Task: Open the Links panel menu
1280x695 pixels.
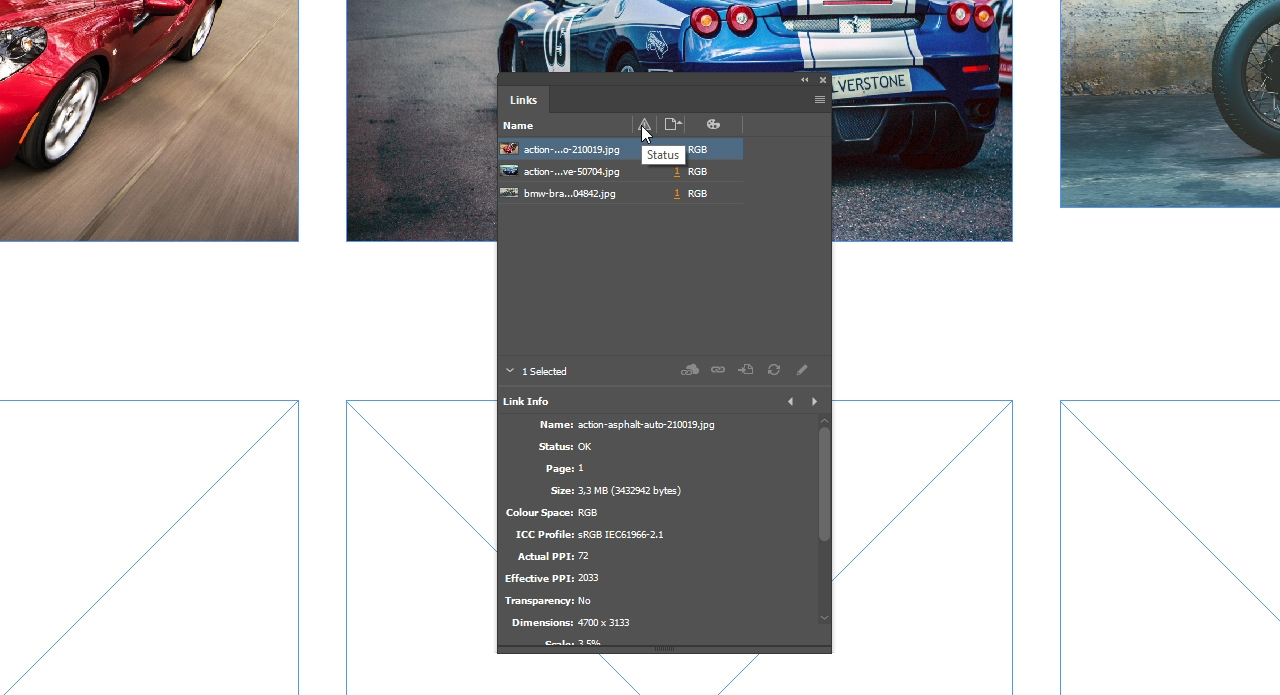Action: (x=820, y=100)
